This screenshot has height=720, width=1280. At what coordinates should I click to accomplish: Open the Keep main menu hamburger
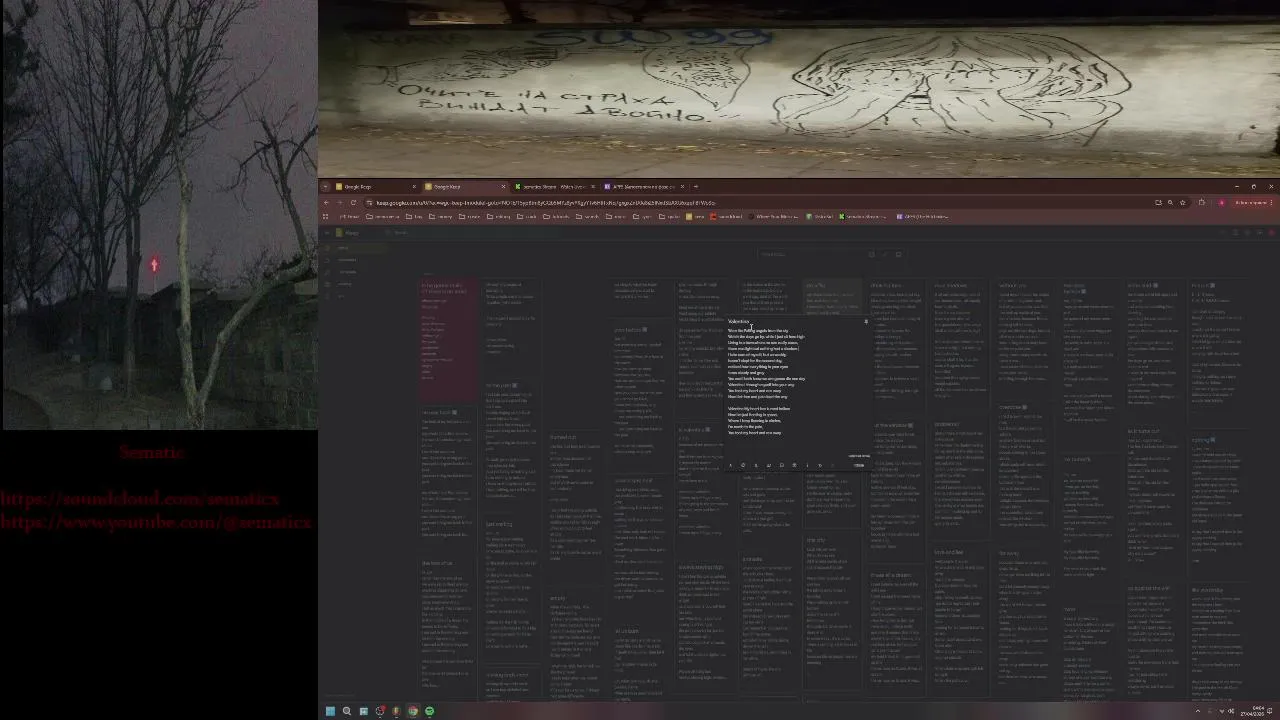(327, 233)
